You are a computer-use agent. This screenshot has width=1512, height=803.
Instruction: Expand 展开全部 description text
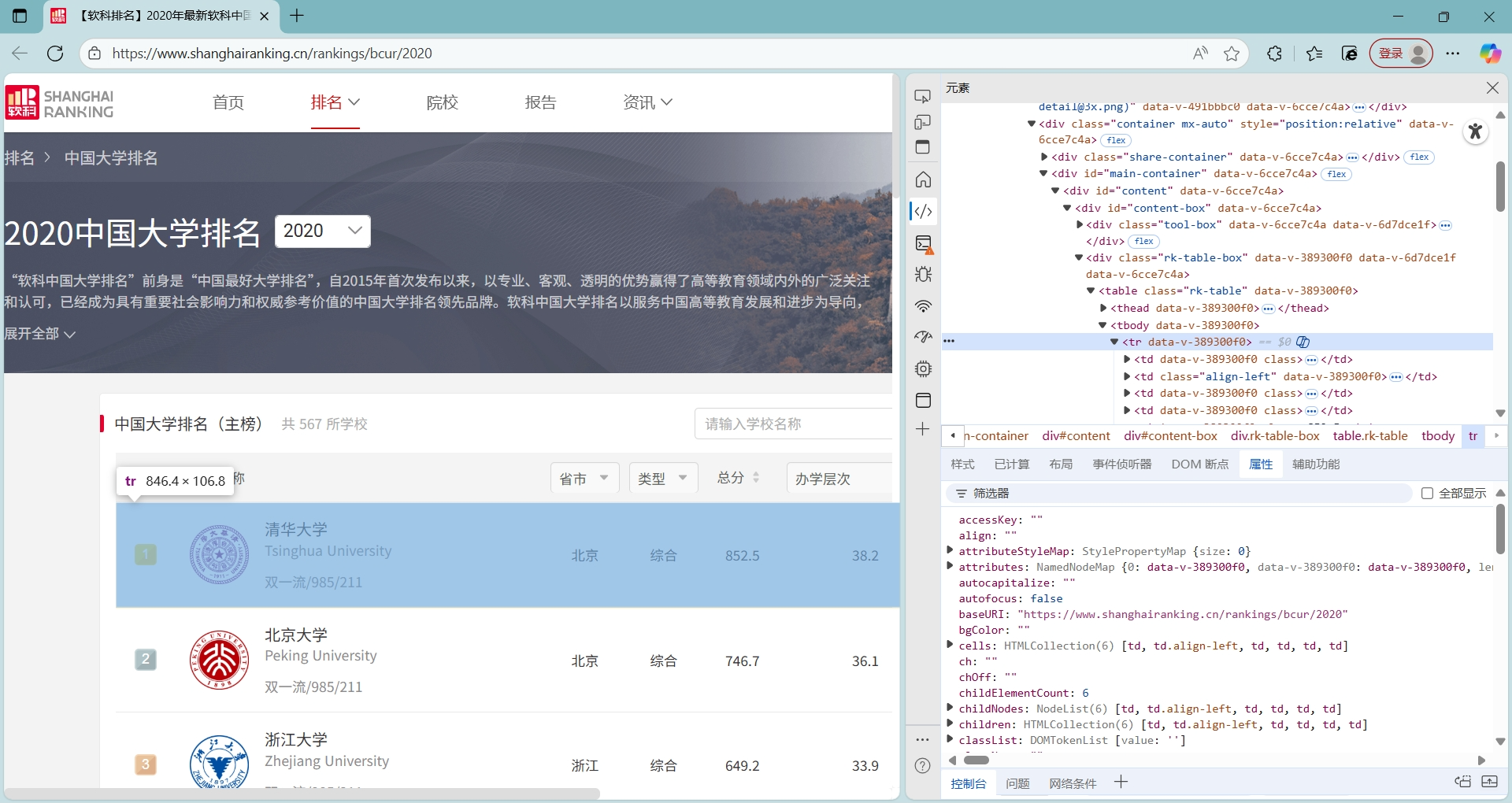tap(39, 334)
